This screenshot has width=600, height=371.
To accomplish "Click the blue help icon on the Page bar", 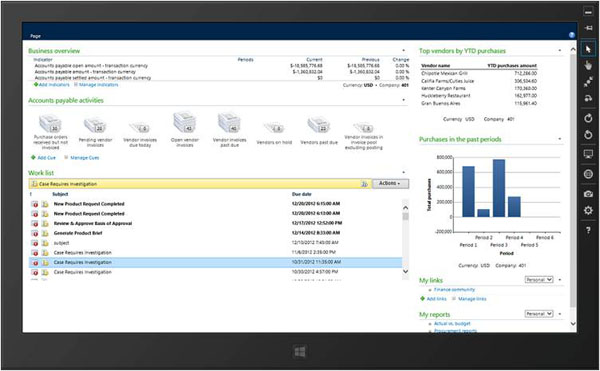I will click(x=572, y=35).
